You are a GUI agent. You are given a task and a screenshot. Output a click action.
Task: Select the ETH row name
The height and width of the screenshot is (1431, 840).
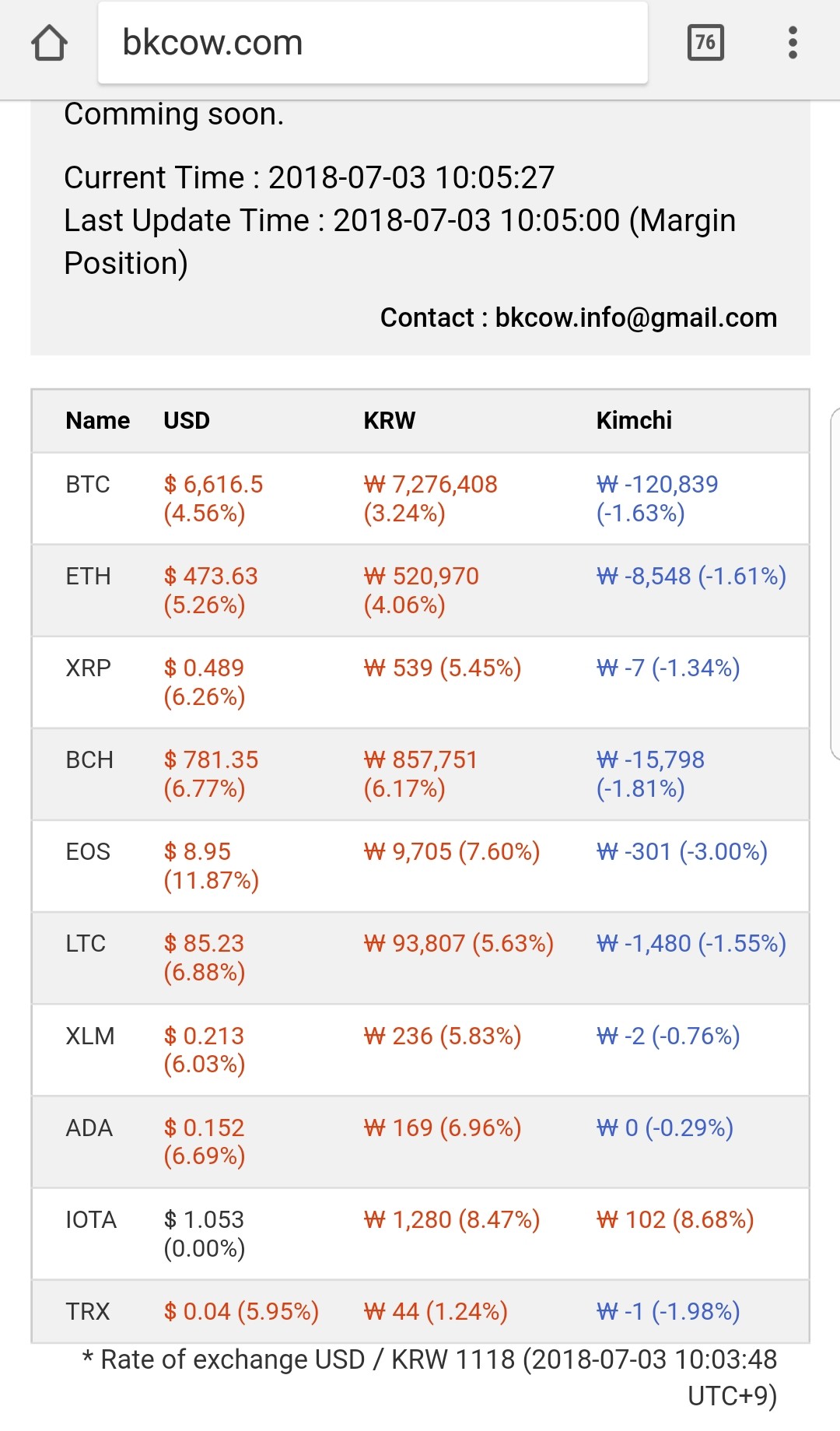coord(88,577)
